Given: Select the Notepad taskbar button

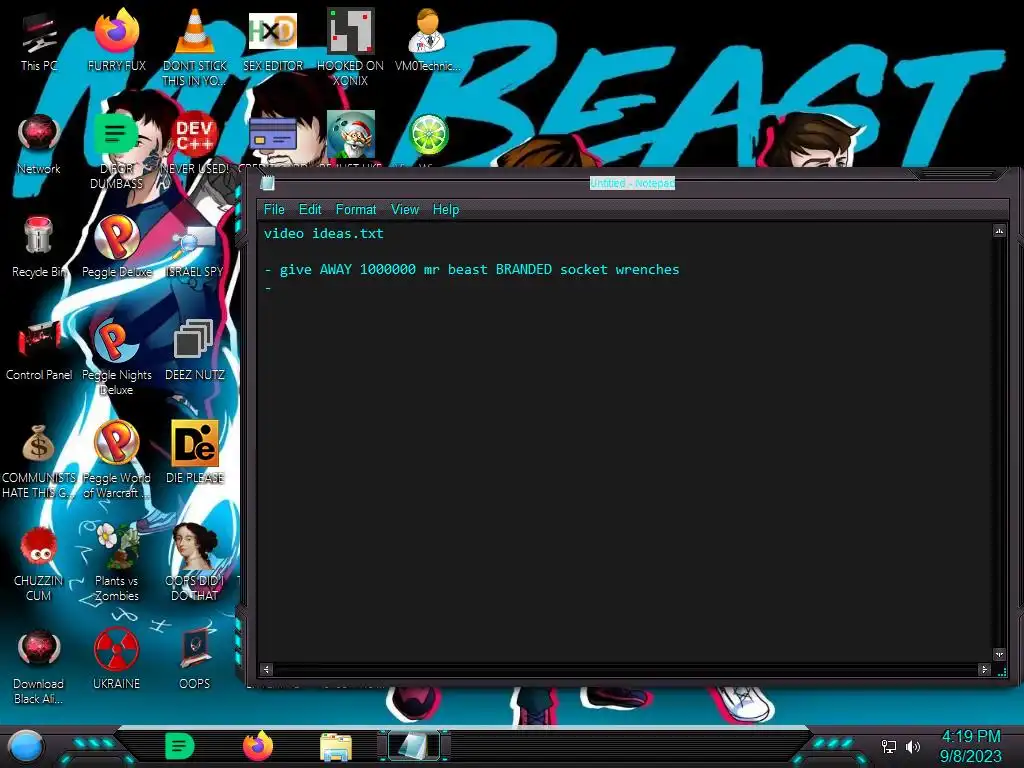Looking at the screenshot, I should pos(415,746).
